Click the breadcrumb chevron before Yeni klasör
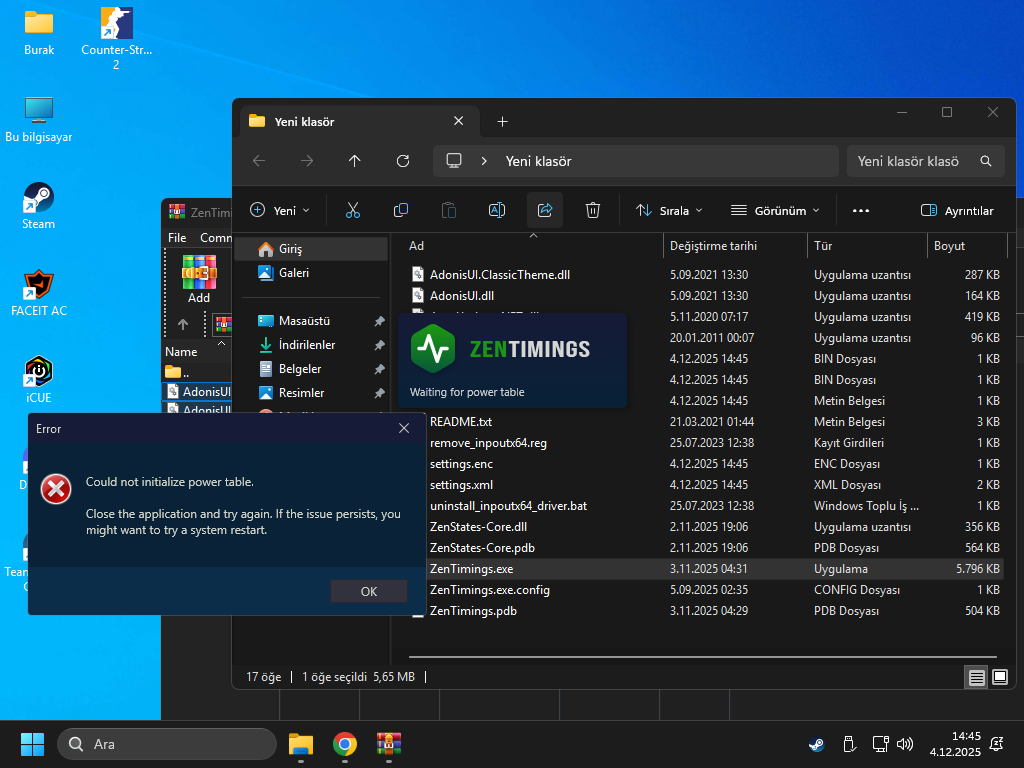Image resolution: width=1024 pixels, height=768 pixels. pyautogui.click(x=484, y=161)
